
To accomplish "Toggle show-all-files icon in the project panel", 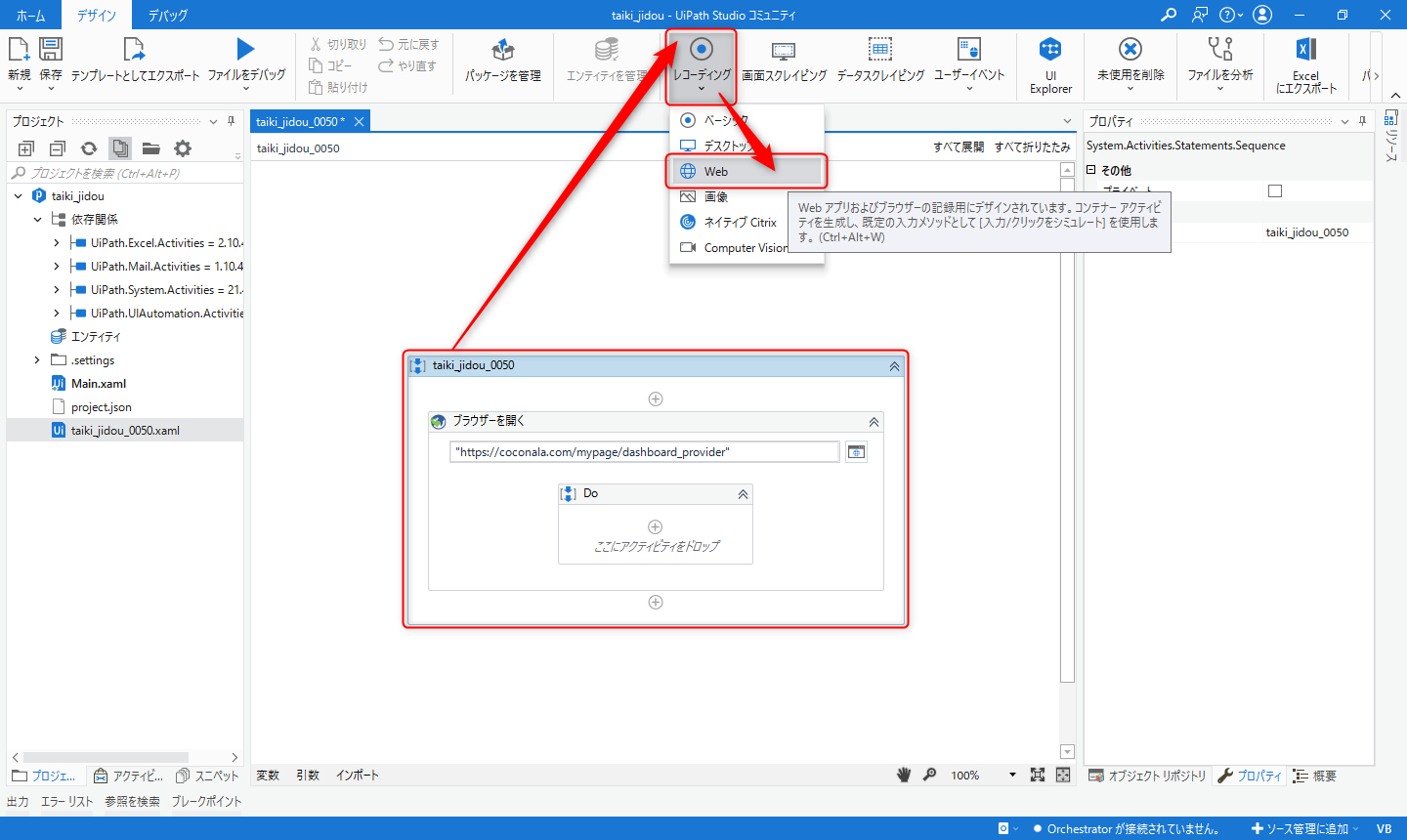I will [120, 148].
